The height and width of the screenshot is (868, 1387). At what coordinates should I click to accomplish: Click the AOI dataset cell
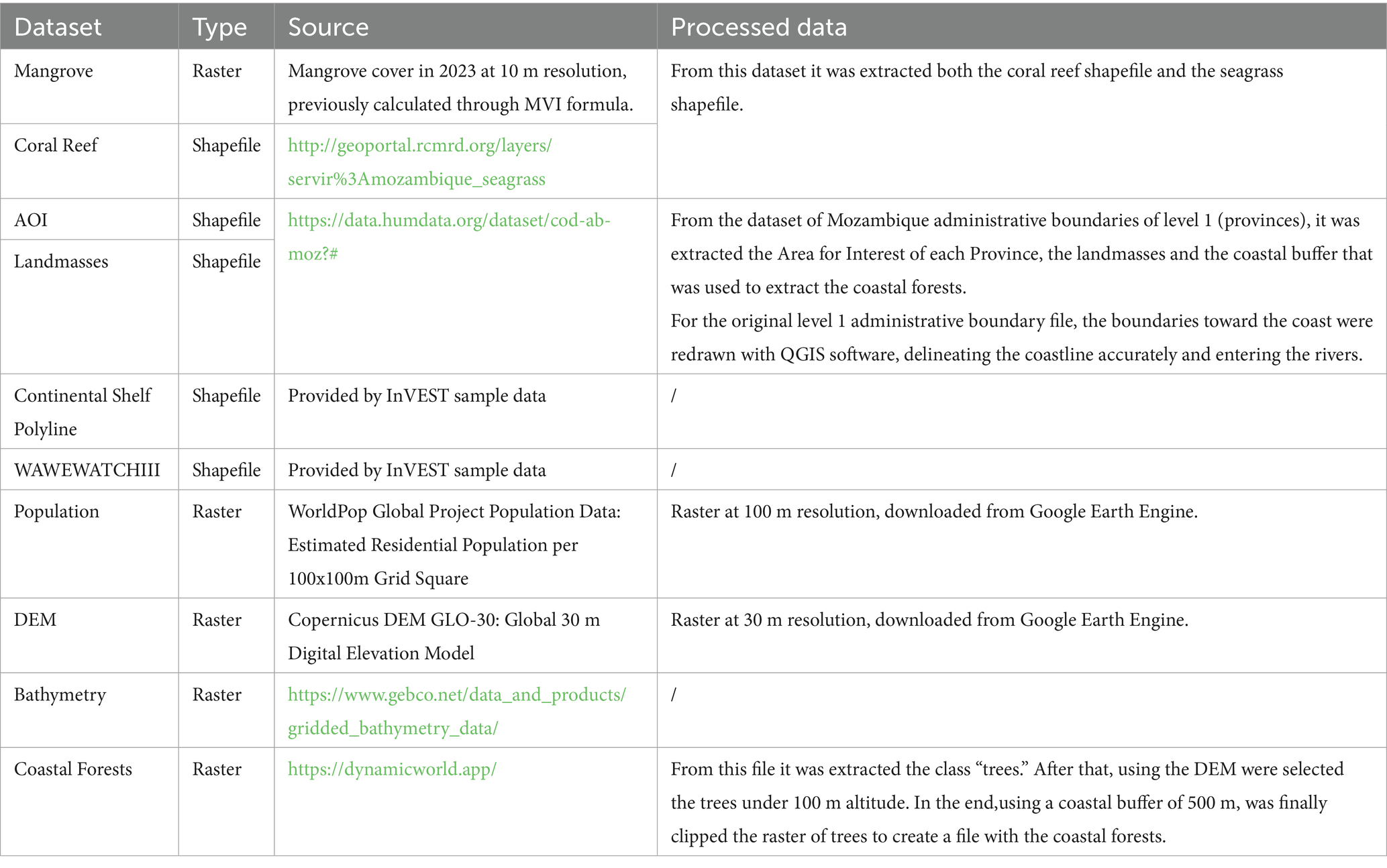[x=31, y=221]
